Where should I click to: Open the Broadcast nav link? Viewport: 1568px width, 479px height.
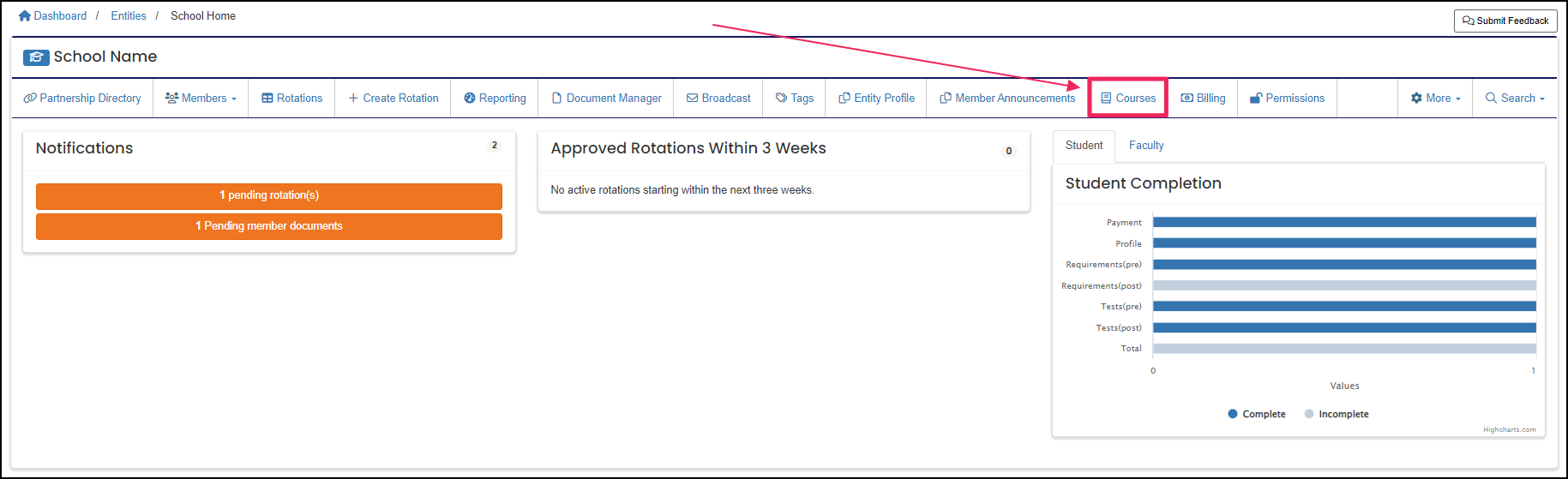pos(718,98)
